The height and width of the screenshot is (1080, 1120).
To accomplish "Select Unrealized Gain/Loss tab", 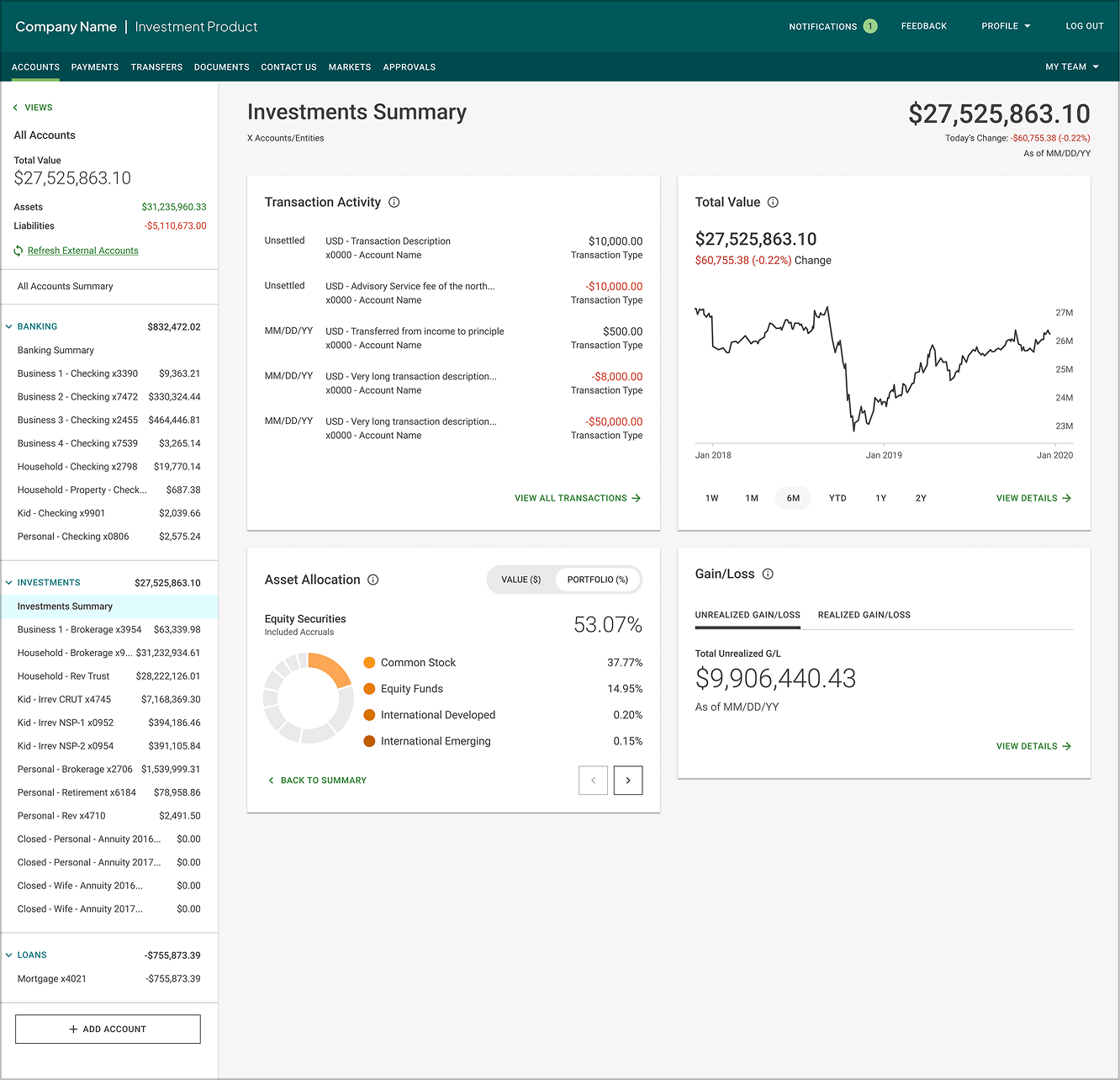I will [x=748, y=615].
